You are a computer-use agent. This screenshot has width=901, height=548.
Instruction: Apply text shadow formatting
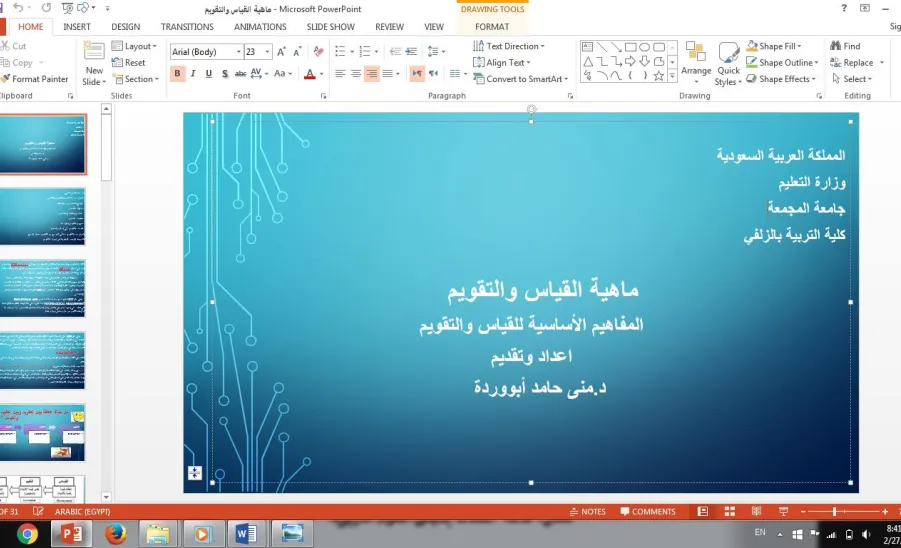click(225, 74)
